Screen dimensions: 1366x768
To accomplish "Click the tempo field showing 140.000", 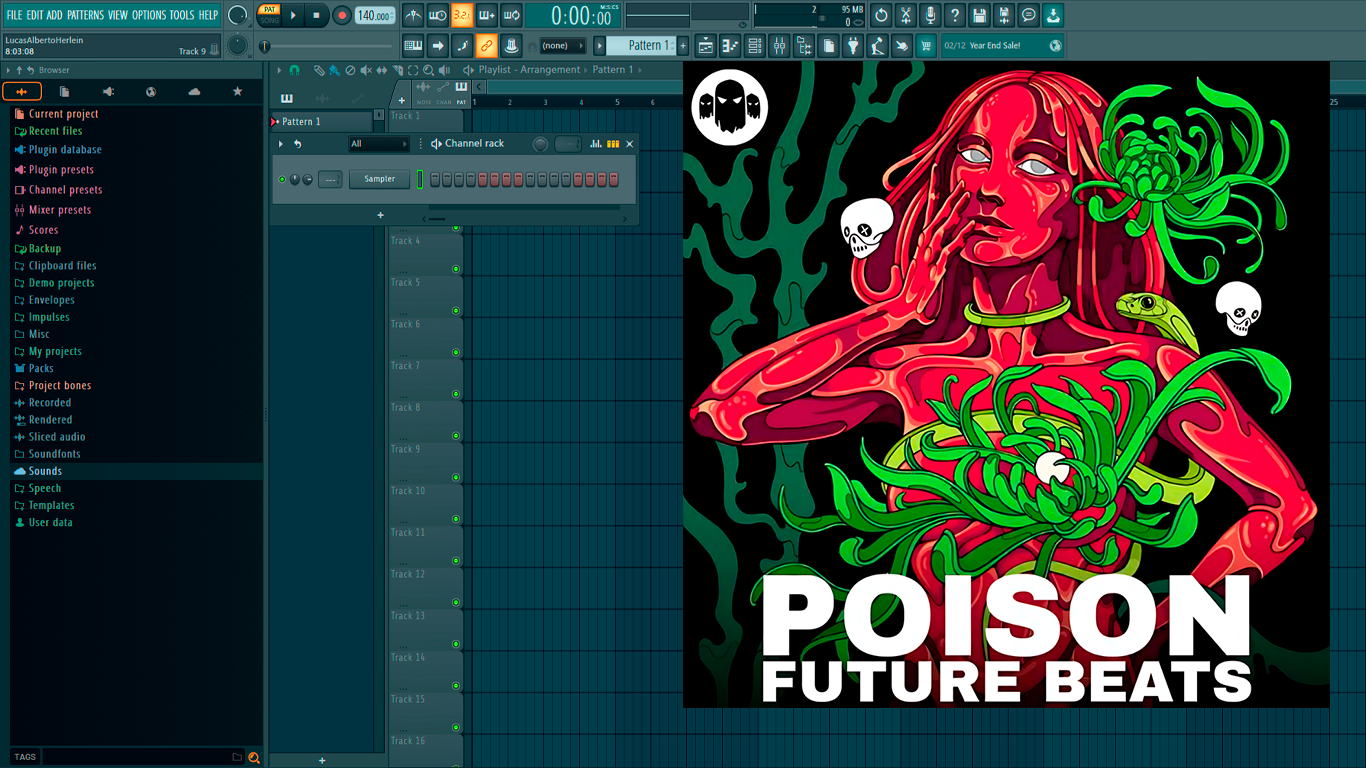I will 375,15.
